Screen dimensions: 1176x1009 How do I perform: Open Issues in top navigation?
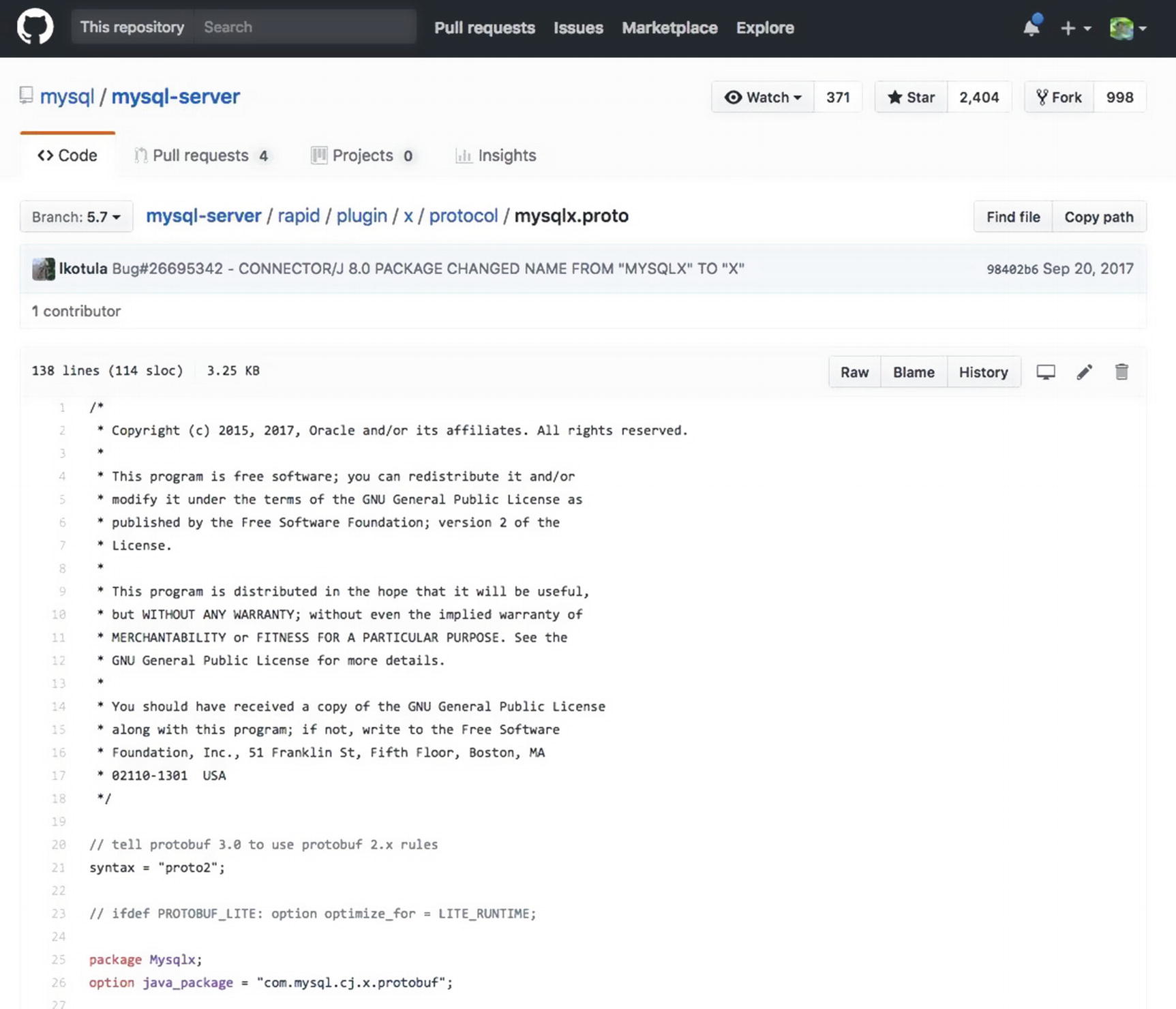coord(578,28)
